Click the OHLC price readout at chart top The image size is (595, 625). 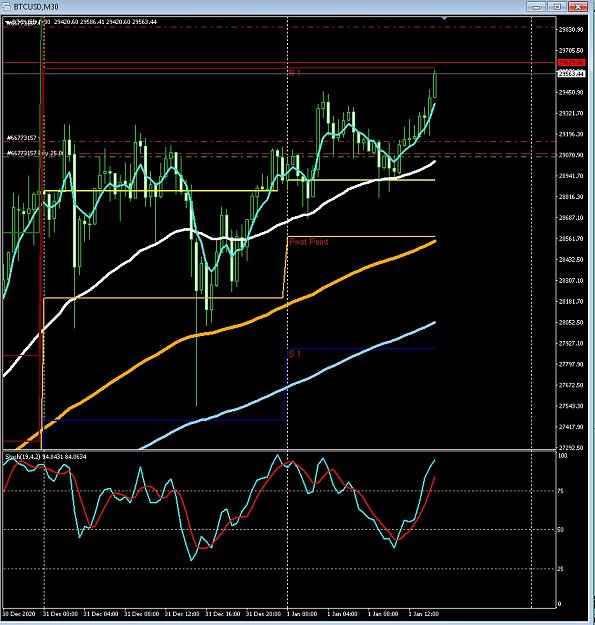click(105, 22)
